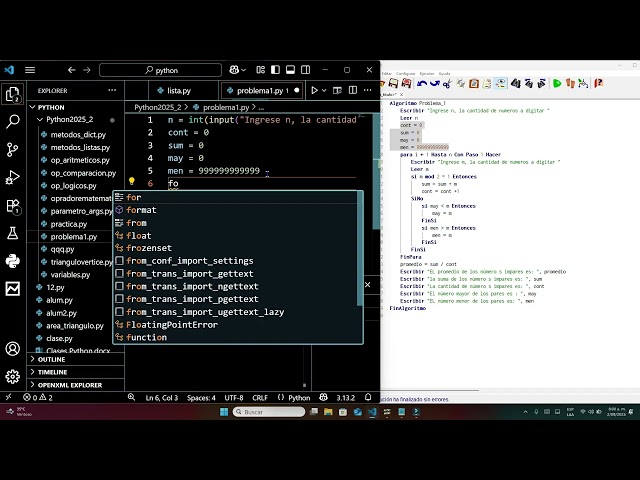
Task: Open notifications bell in status bar
Action: pyautogui.click(x=368, y=397)
